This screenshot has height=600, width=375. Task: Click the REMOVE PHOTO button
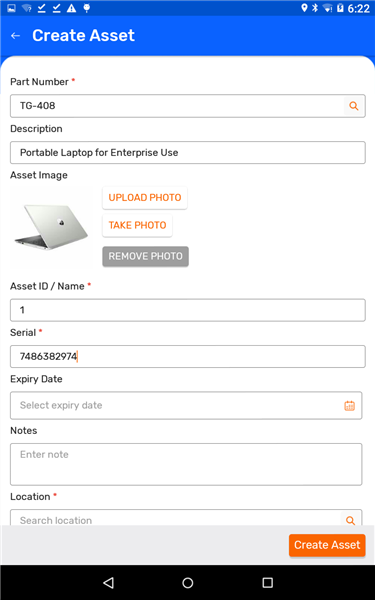145,256
